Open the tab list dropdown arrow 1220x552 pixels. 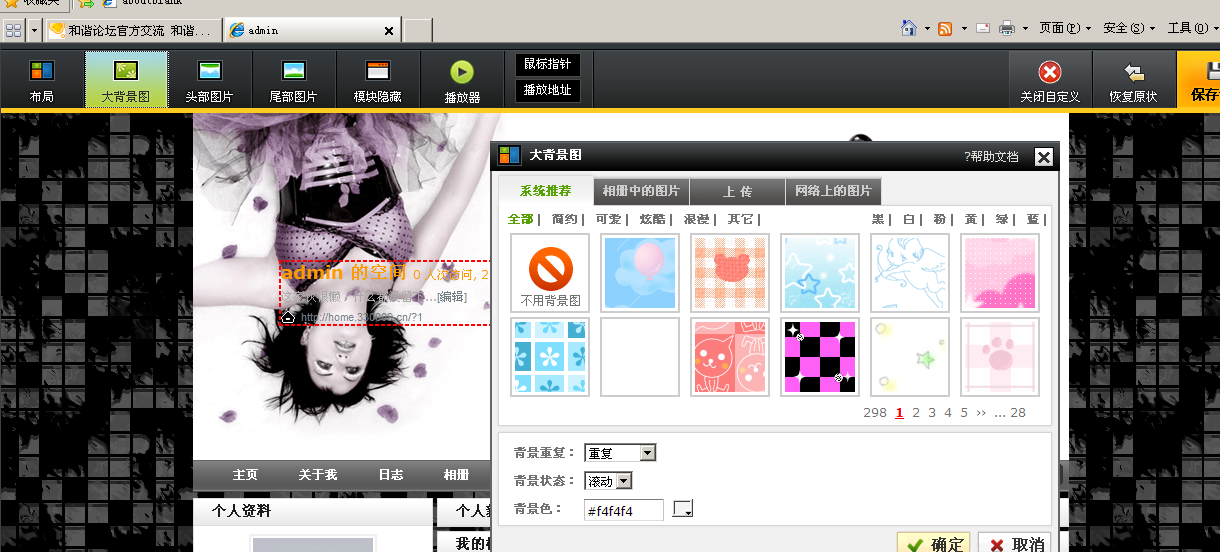35,30
